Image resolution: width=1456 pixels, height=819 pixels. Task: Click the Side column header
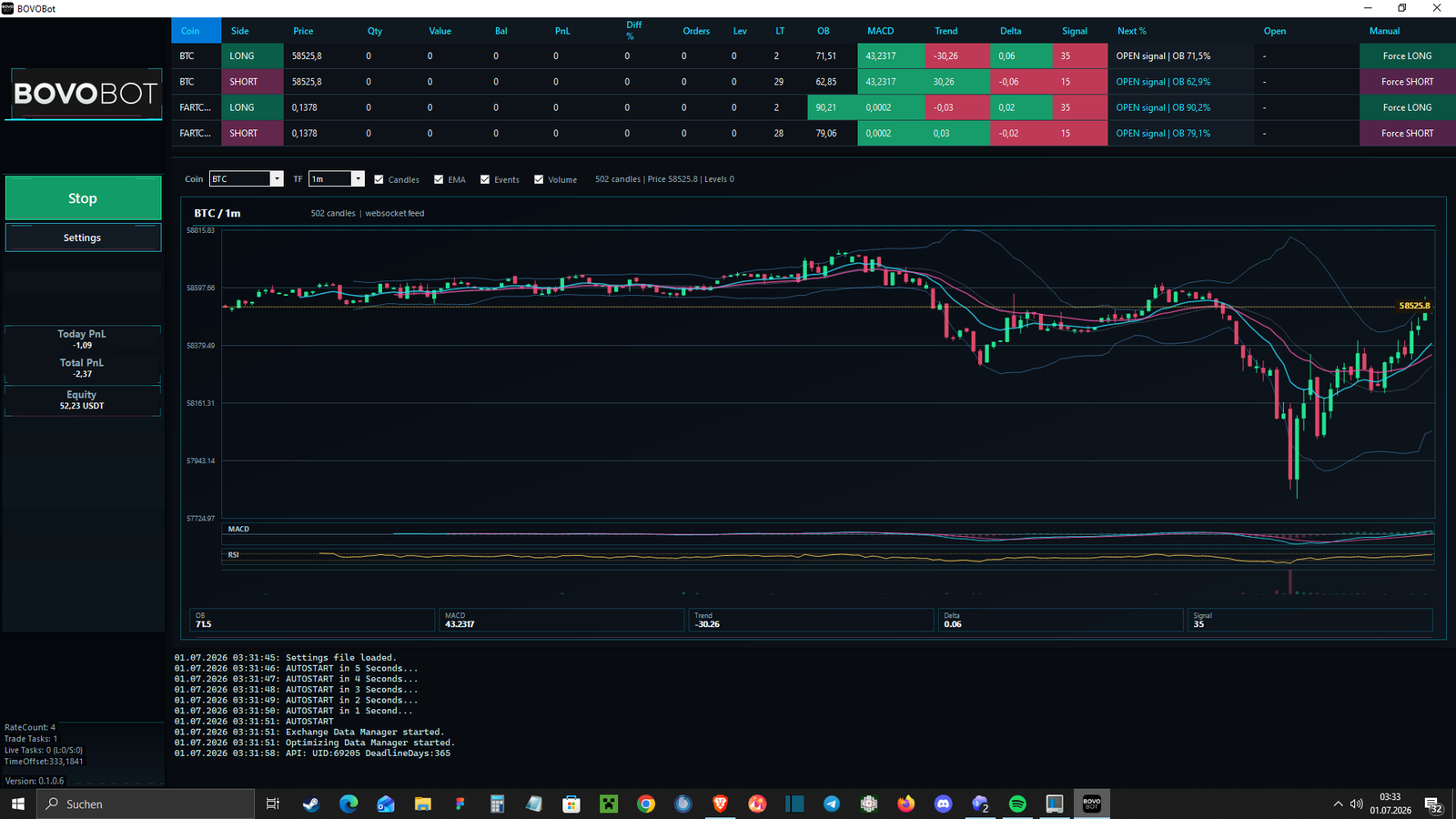click(239, 31)
